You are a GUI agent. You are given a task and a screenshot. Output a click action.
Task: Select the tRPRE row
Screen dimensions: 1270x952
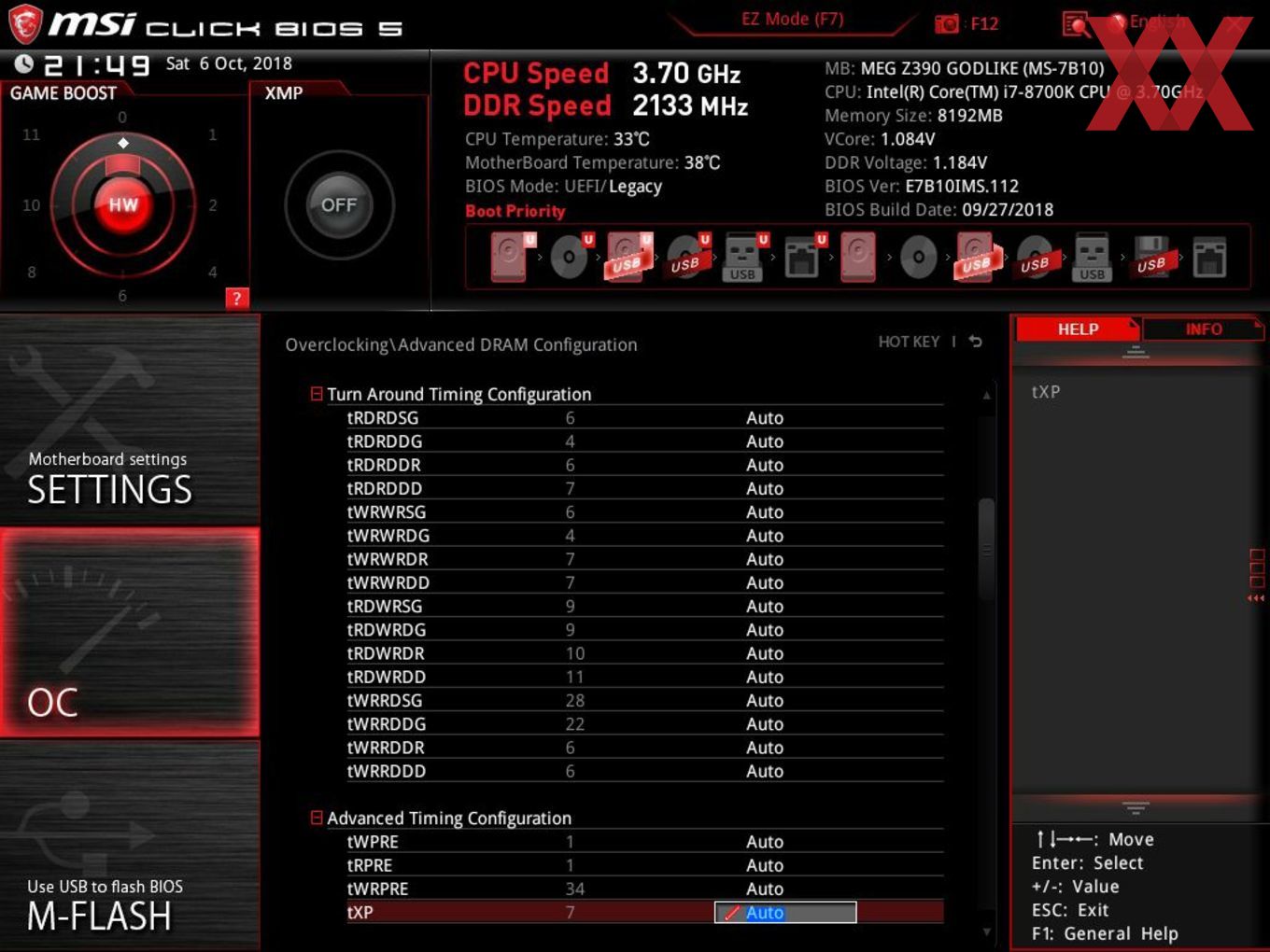pyautogui.click(x=644, y=865)
